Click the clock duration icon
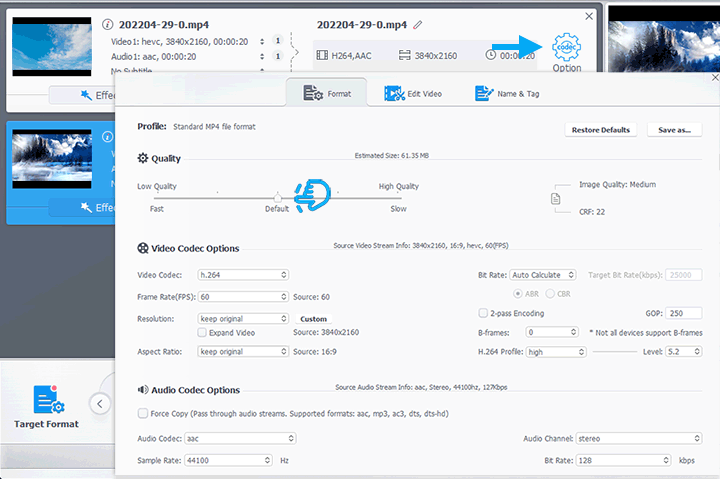720x479 pixels. [491, 55]
